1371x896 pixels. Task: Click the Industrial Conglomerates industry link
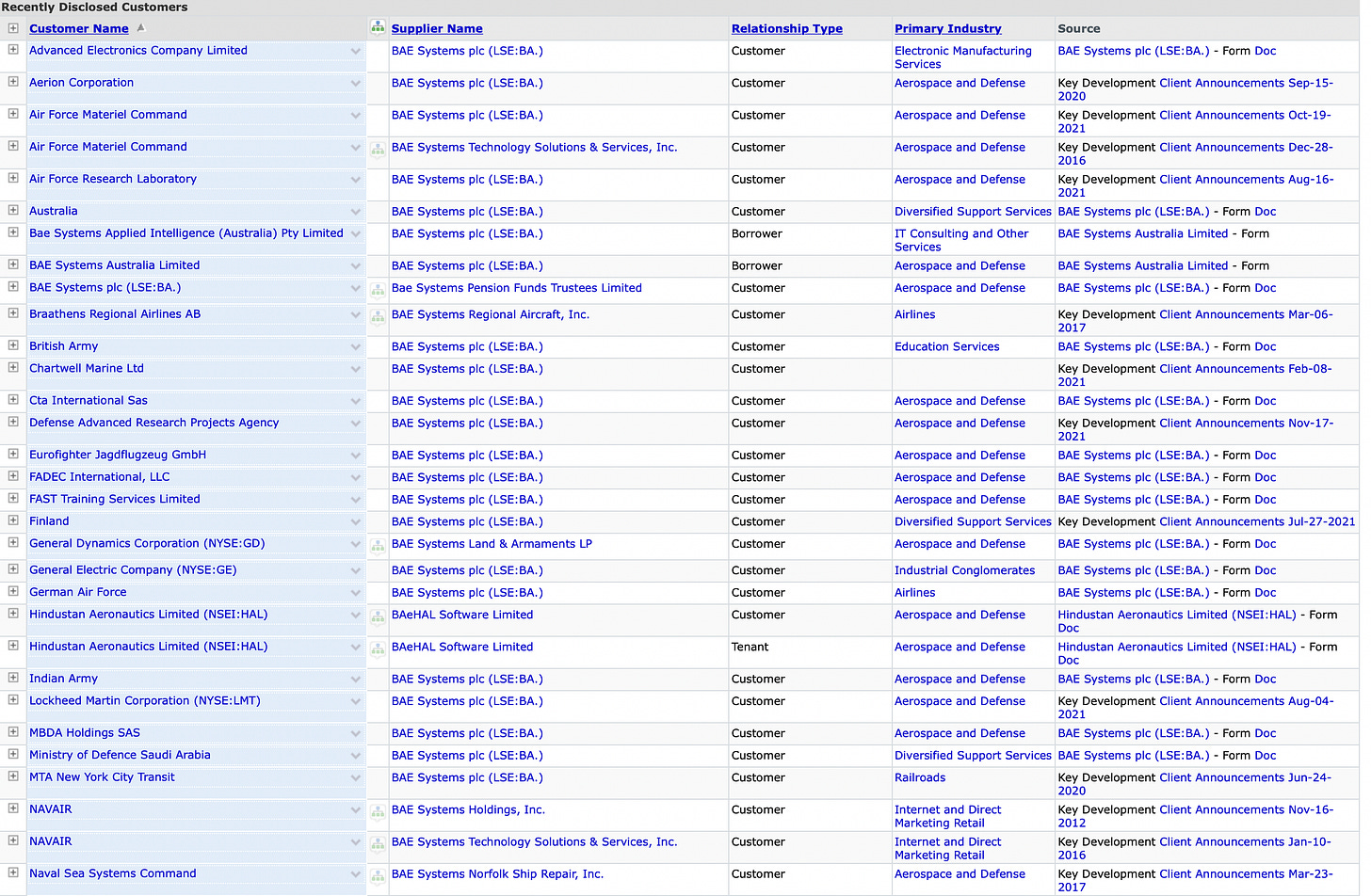964,570
